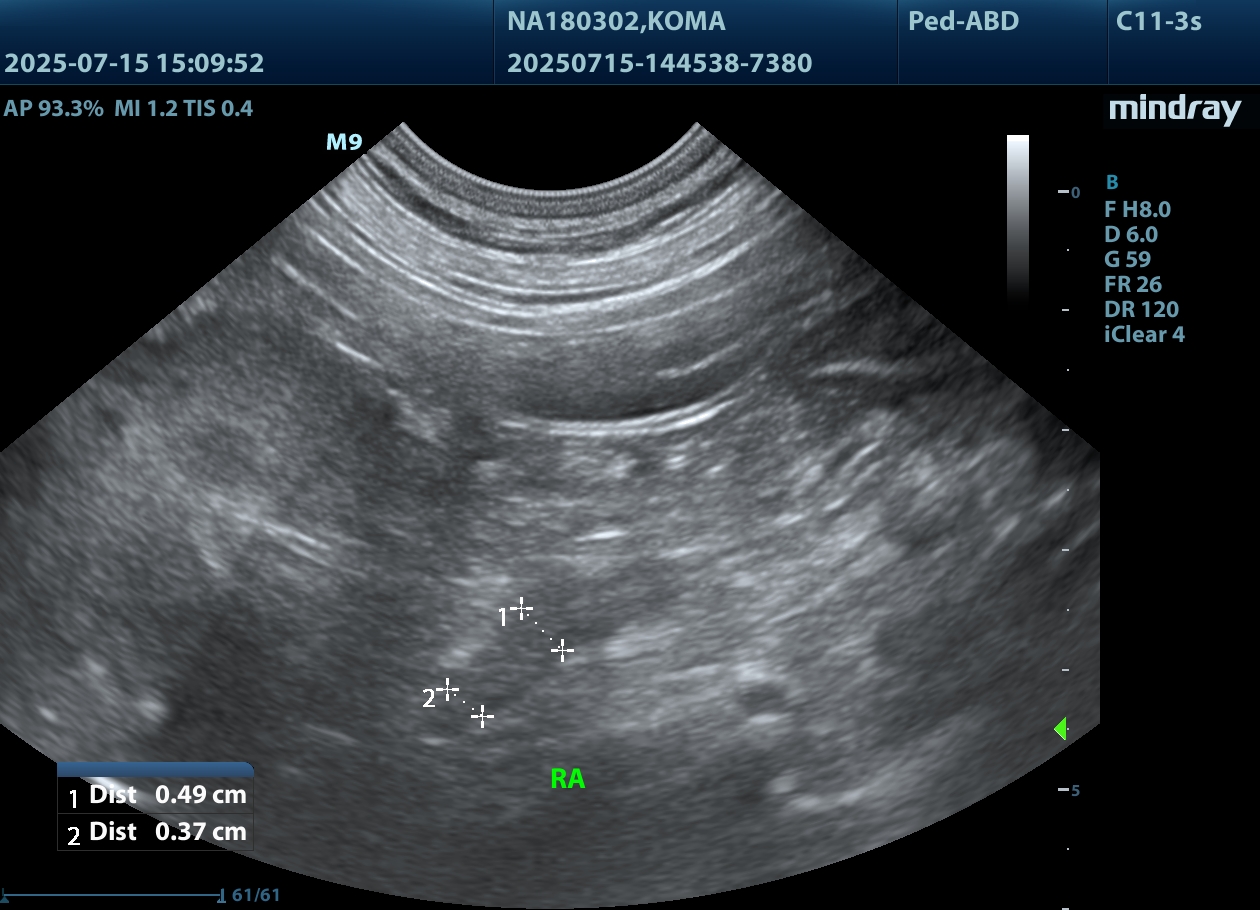Image resolution: width=1260 pixels, height=910 pixels.
Task: Select the green RA annotation label
Action: pos(567,779)
